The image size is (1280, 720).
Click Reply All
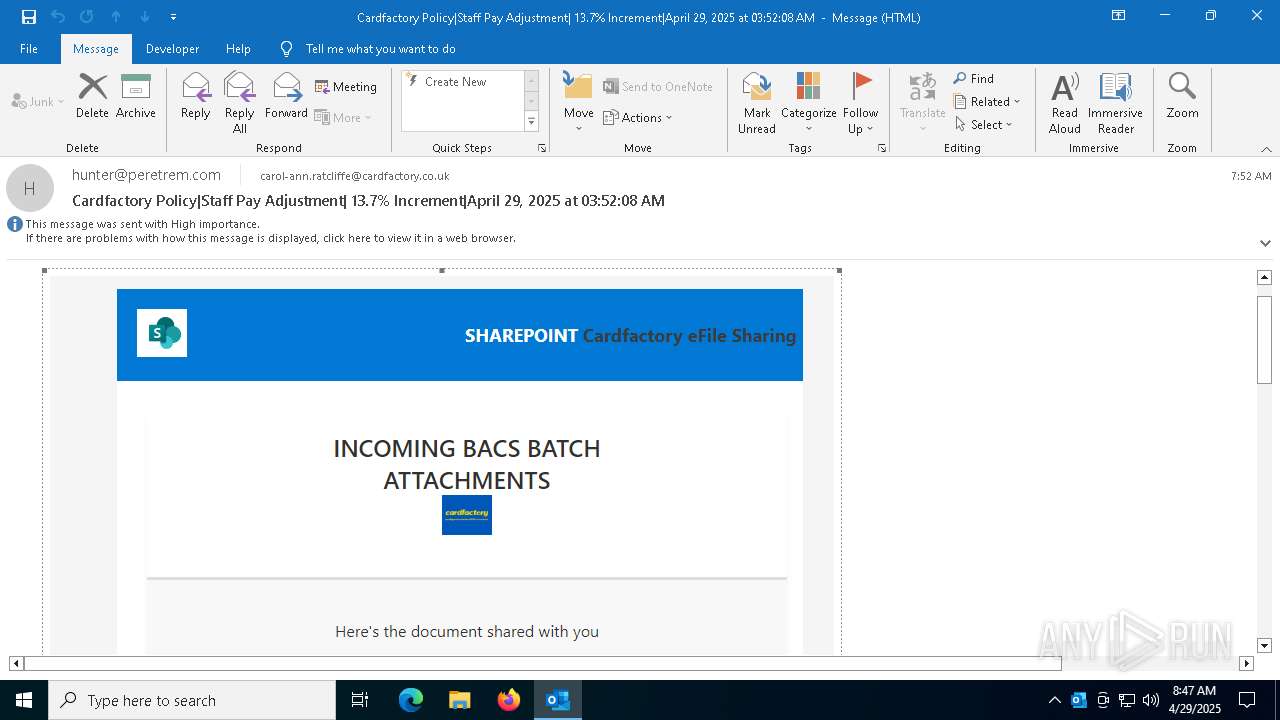coord(239,103)
